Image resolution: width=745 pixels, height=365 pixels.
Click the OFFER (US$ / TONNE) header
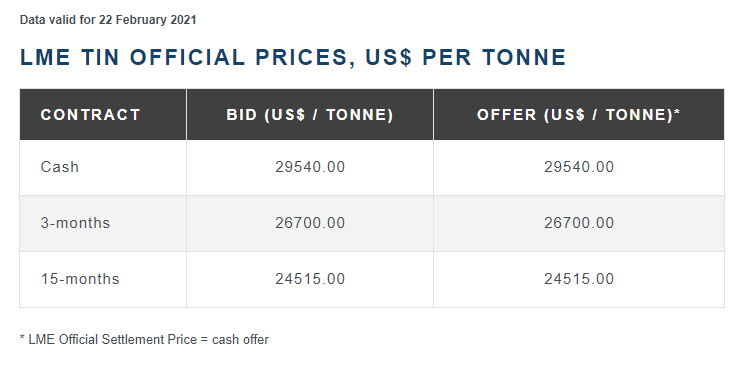tap(579, 115)
